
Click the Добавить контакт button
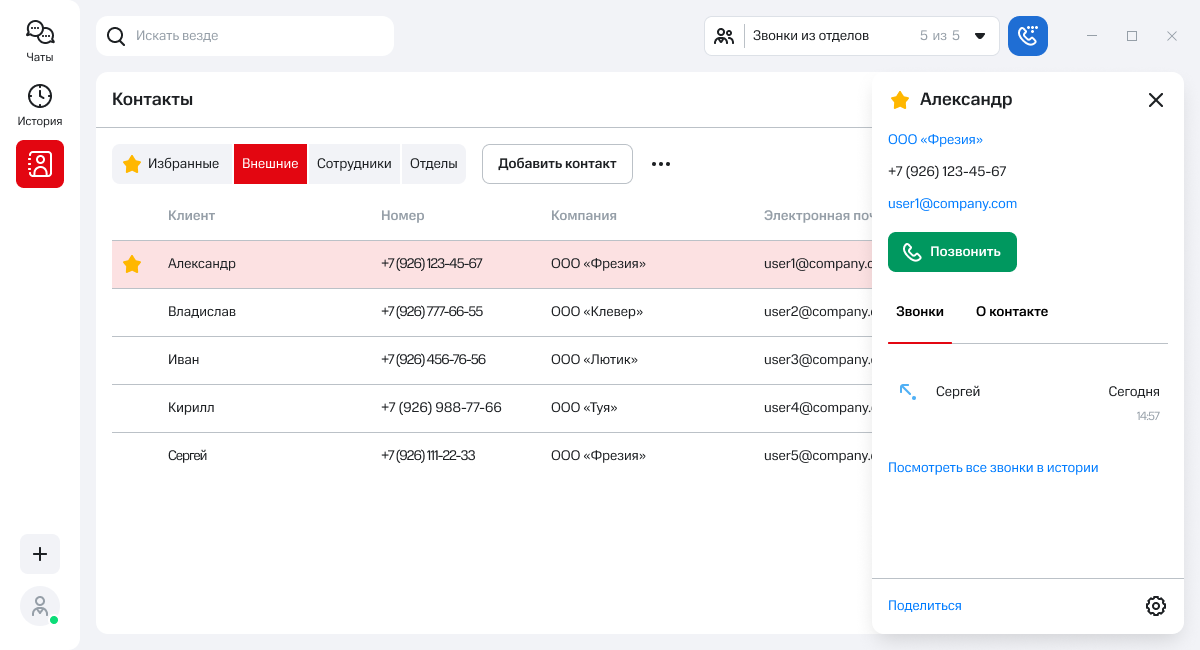click(557, 164)
